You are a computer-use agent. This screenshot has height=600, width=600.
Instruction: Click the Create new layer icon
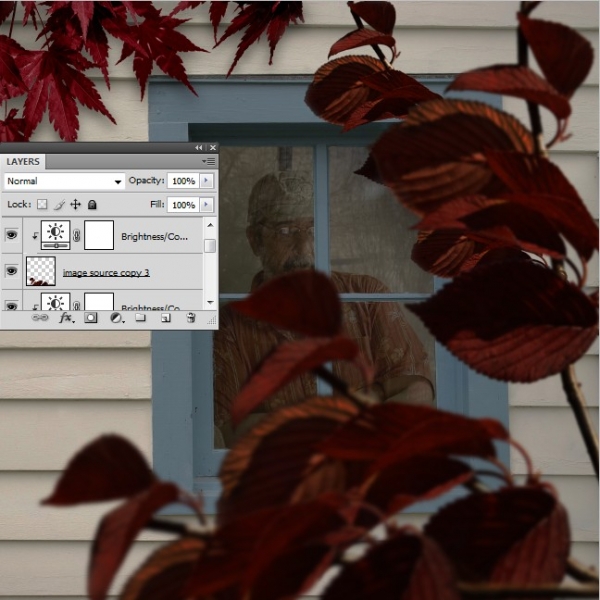pyautogui.click(x=166, y=318)
